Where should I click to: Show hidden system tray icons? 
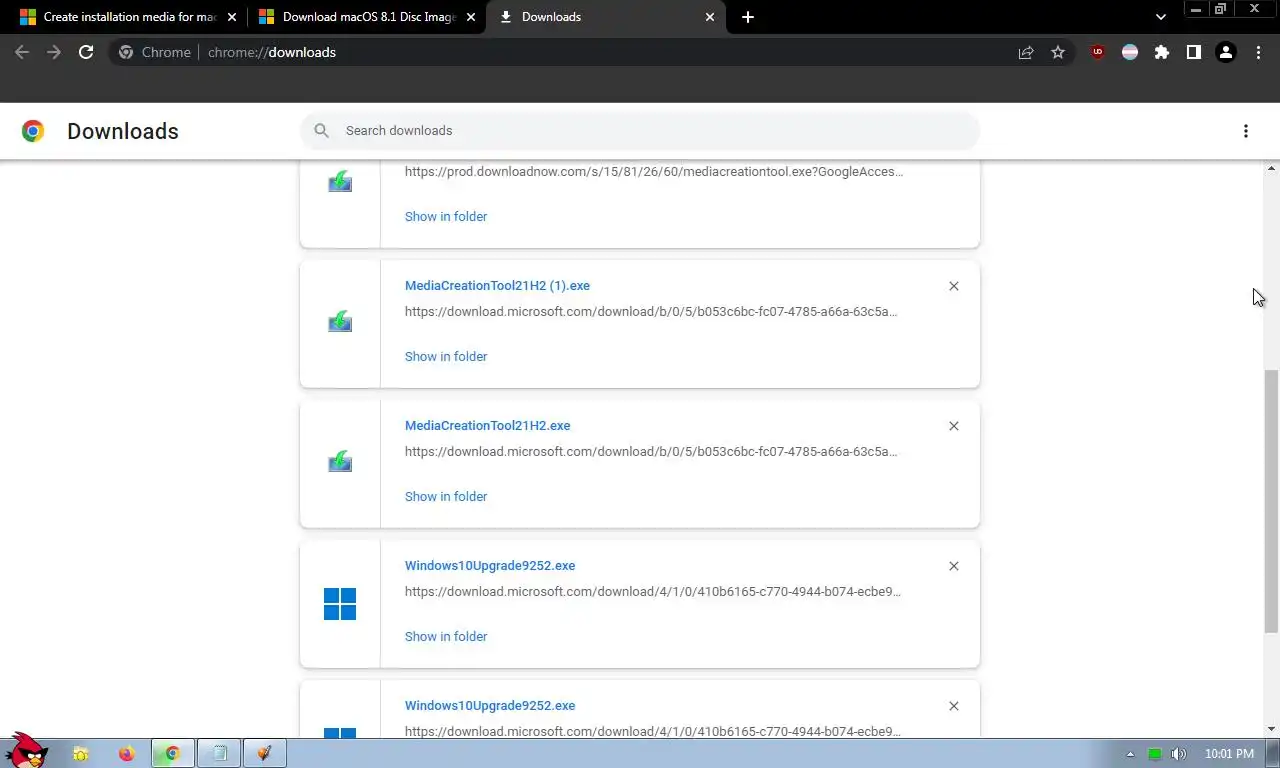[x=1131, y=754]
